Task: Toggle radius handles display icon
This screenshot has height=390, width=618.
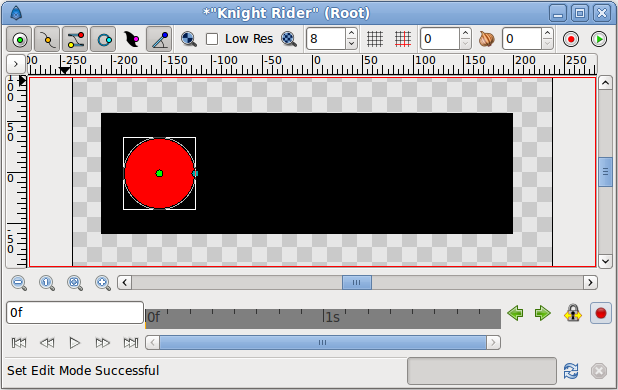Action: click(103, 39)
